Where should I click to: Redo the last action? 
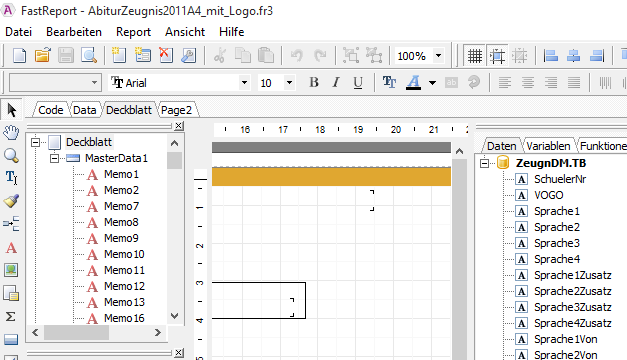pos(320,56)
